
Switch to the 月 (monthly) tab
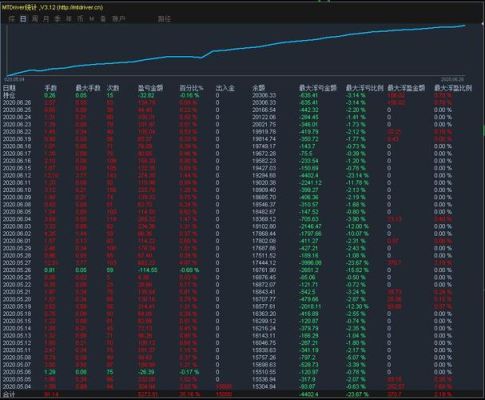[x=46, y=19]
